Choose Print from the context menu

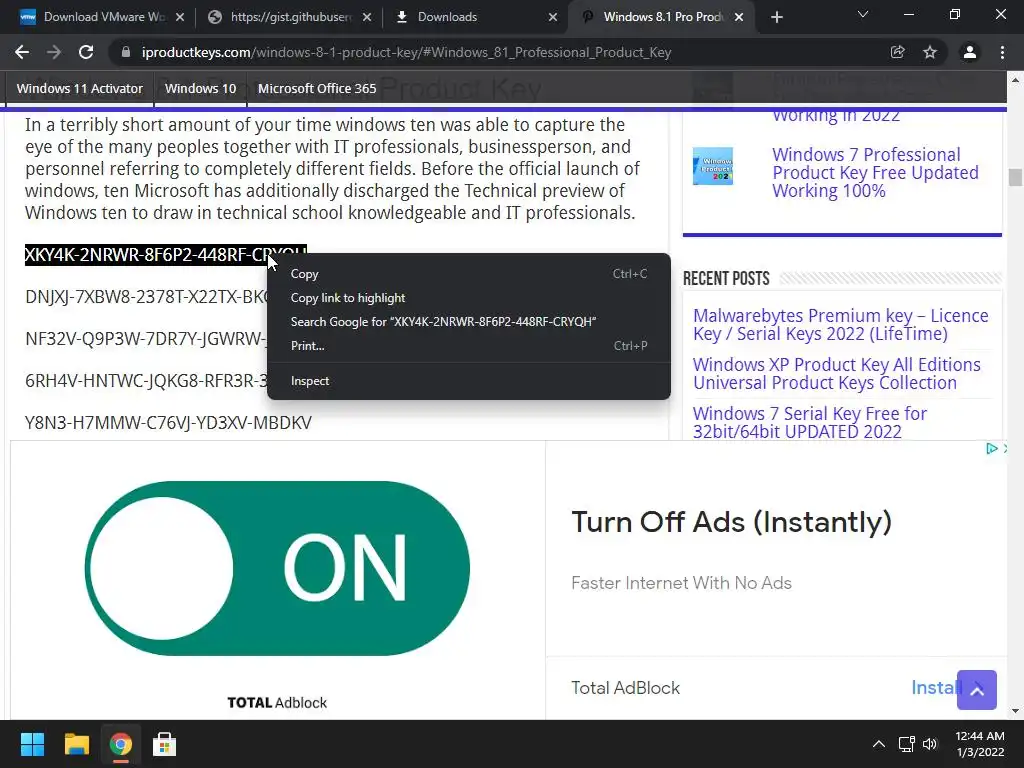pyautogui.click(x=469, y=345)
